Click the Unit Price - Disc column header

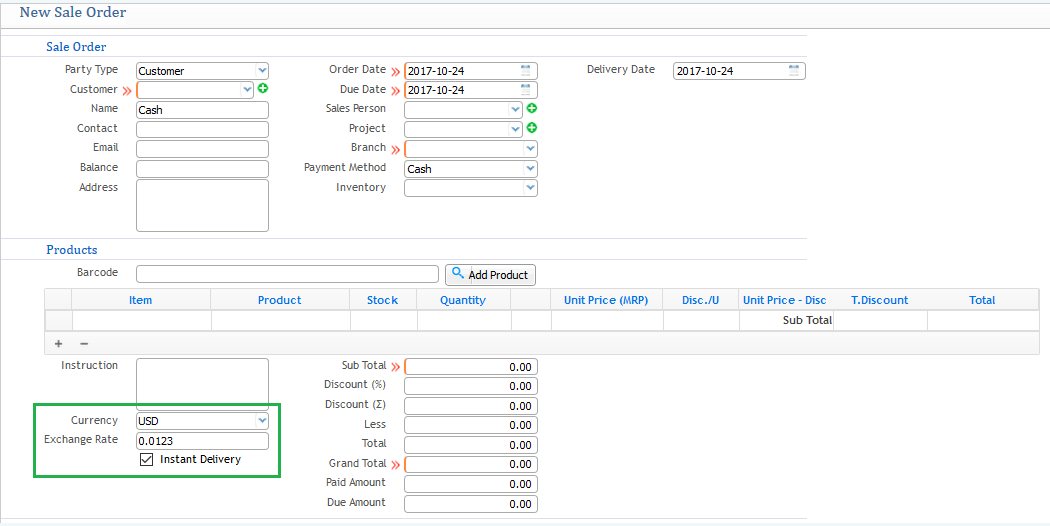[x=785, y=300]
